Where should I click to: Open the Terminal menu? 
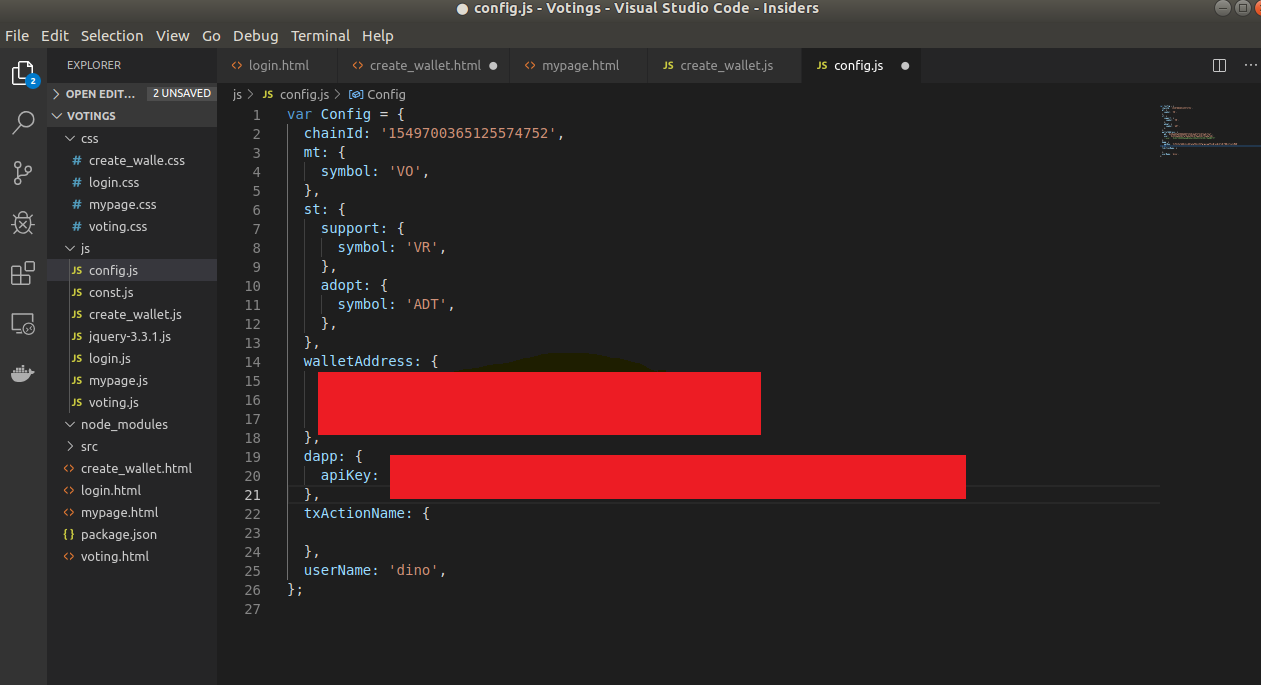[320, 35]
